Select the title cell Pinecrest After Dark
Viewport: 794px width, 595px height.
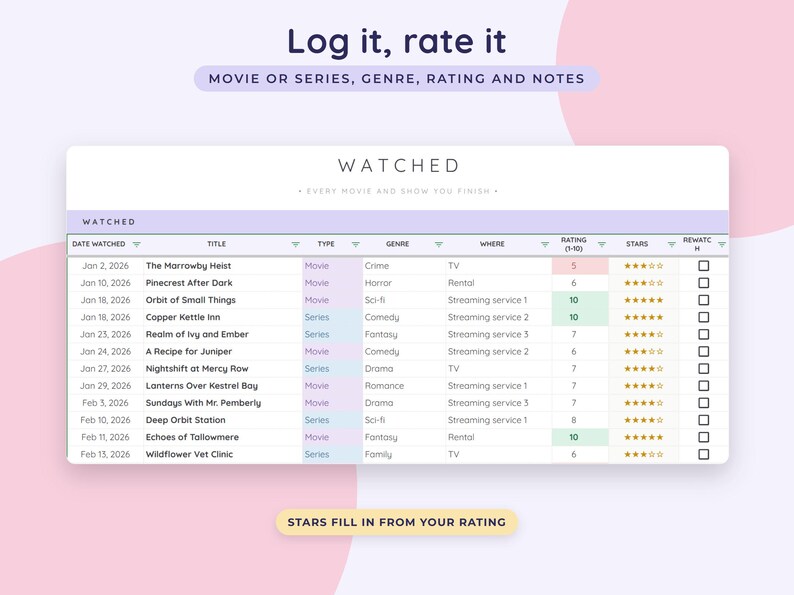[223, 283]
